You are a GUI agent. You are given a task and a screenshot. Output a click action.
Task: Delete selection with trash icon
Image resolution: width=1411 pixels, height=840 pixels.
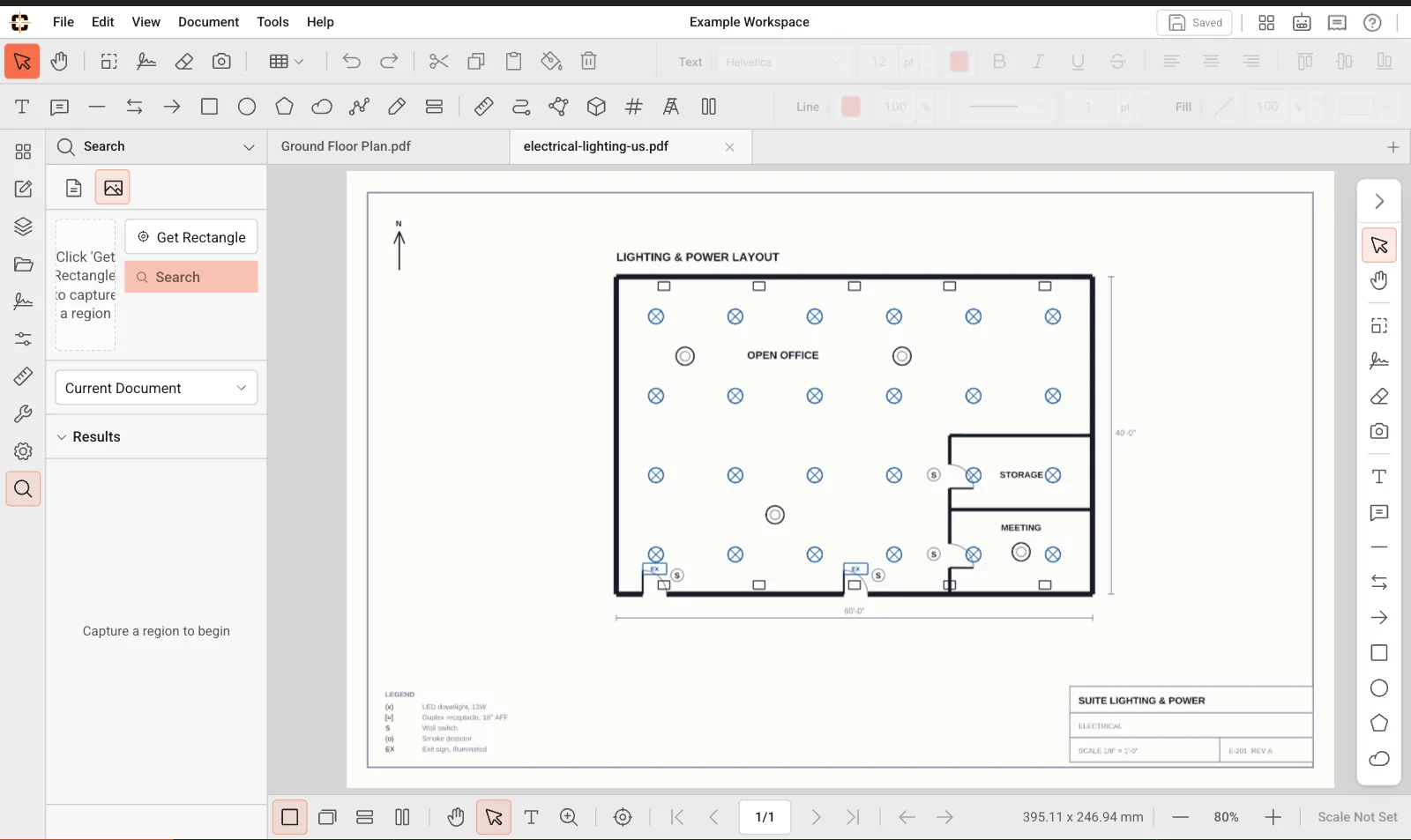pyautogui.click(x=589, y=62)
